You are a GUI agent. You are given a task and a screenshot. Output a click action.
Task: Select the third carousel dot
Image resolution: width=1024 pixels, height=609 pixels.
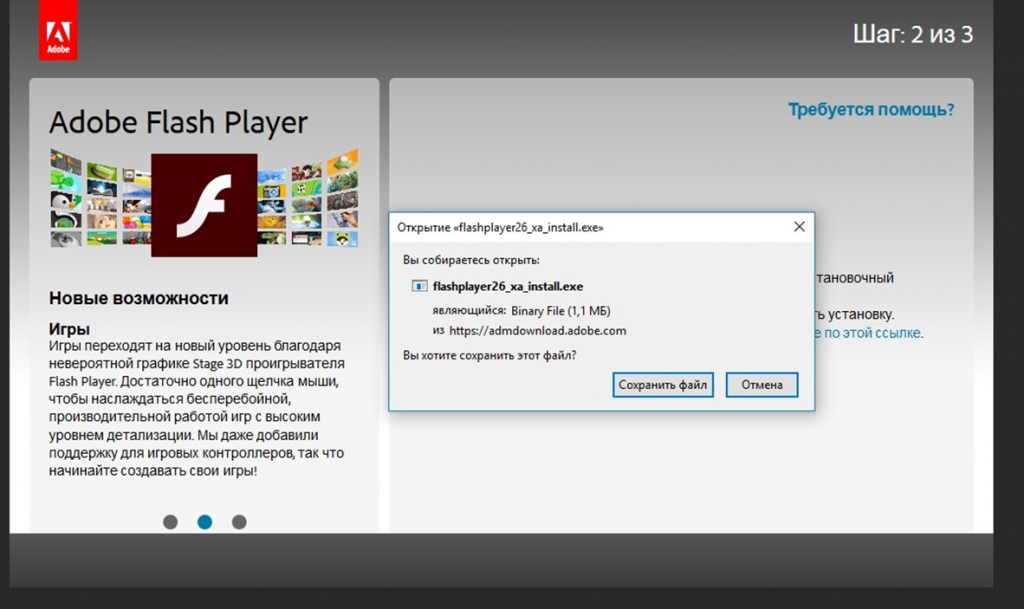[x=239, y=522]
